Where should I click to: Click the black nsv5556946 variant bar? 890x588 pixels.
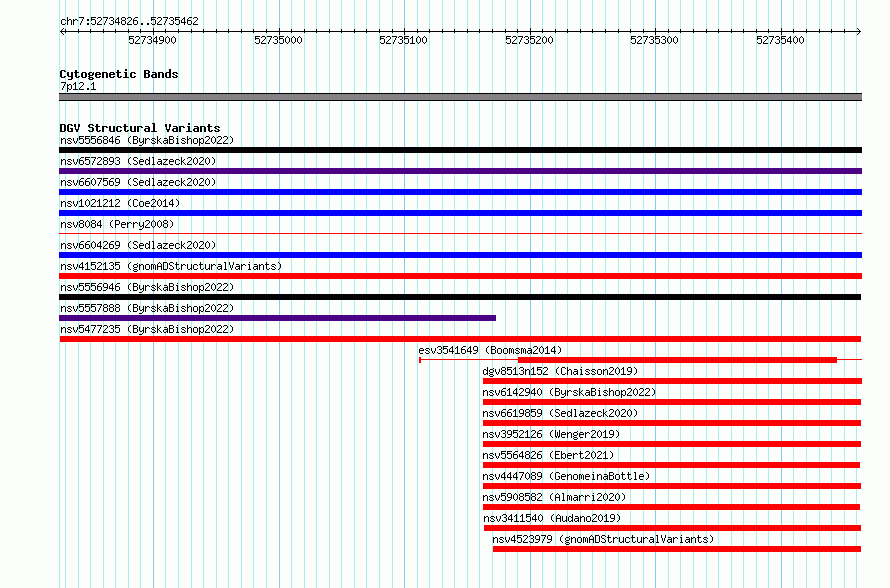pos(460,297)
